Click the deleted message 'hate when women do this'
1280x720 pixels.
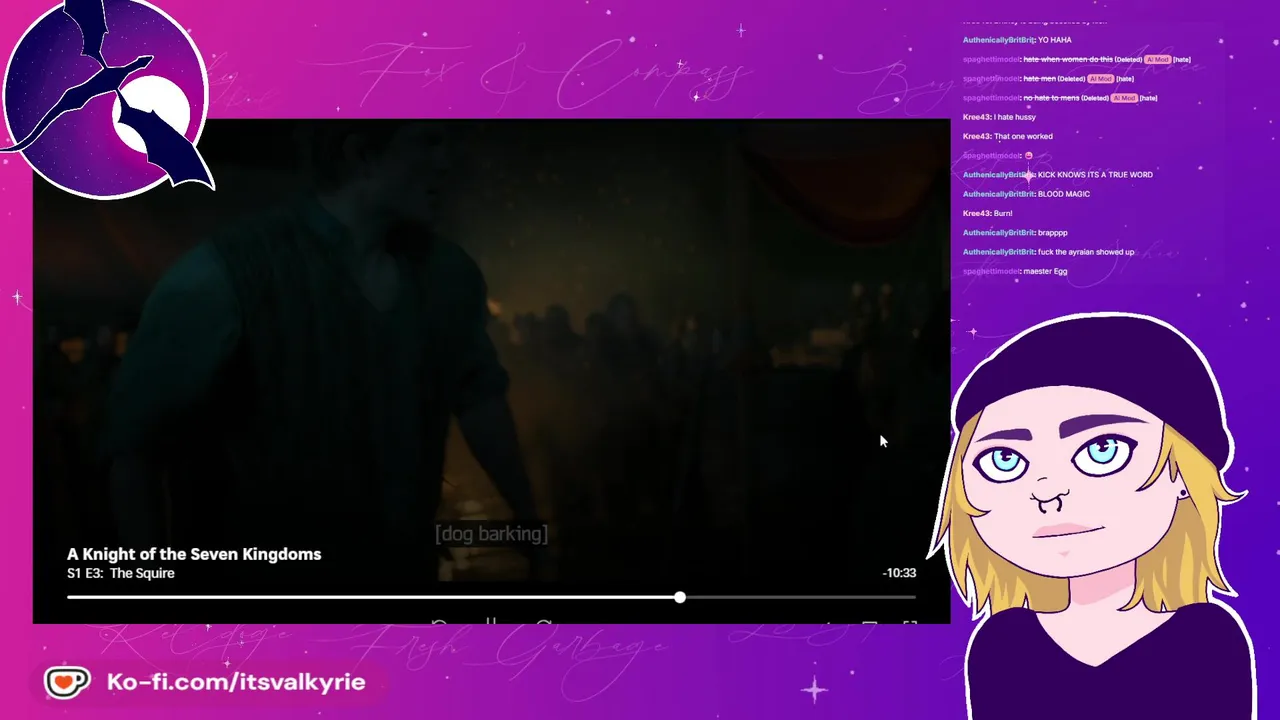pyautogui.click(x=1068, y=60)
